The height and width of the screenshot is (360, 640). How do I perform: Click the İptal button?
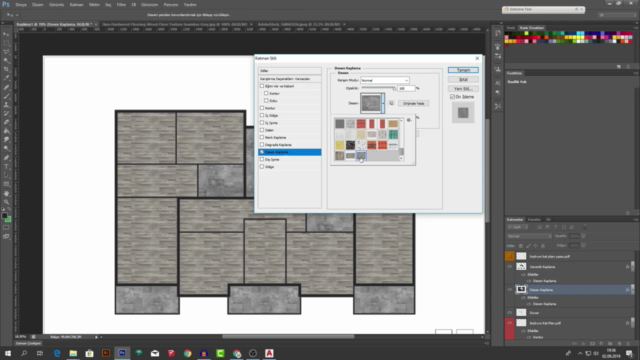coord(463,80)
